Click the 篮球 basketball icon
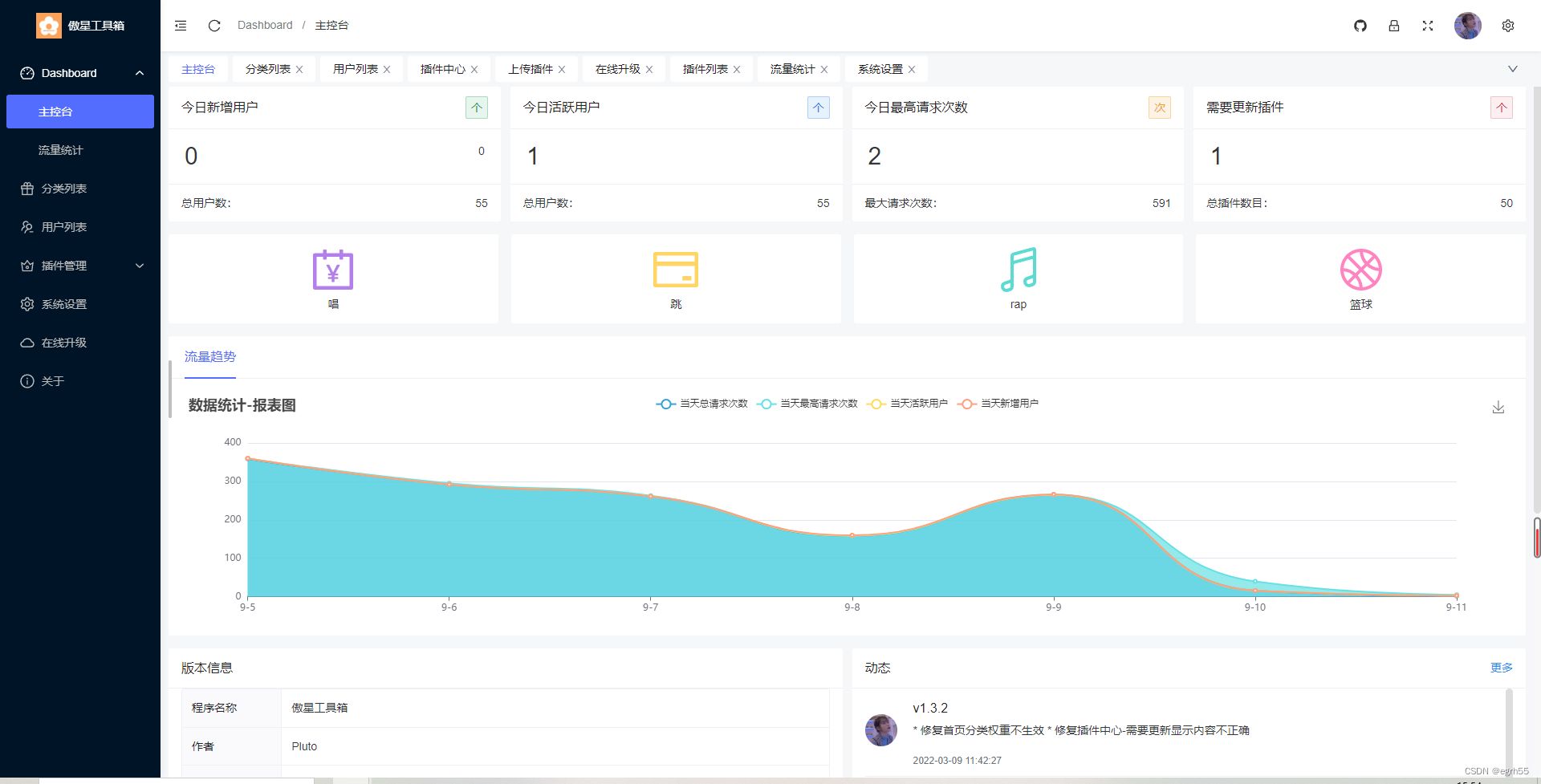This screenshot has height=784, width=1541. pos(1360,270)
